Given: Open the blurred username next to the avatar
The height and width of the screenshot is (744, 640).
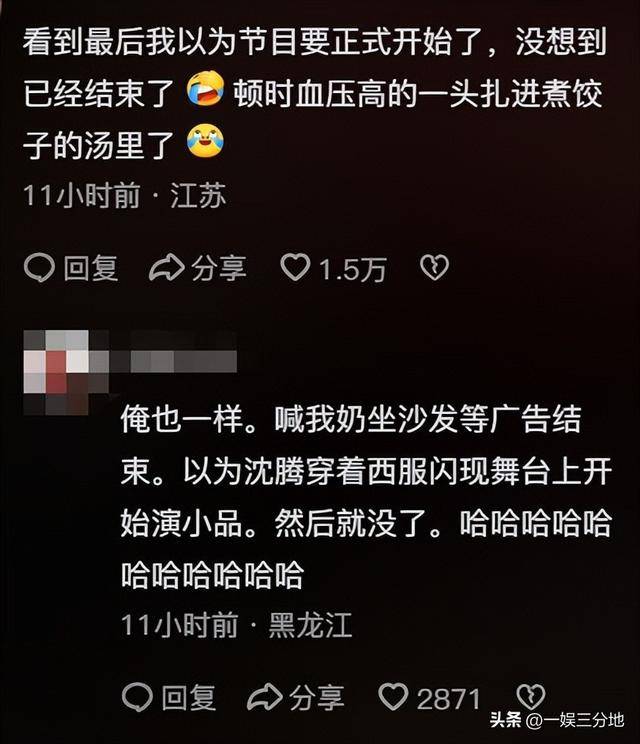Looking at the screenshot, I should [x=173, y=361].
